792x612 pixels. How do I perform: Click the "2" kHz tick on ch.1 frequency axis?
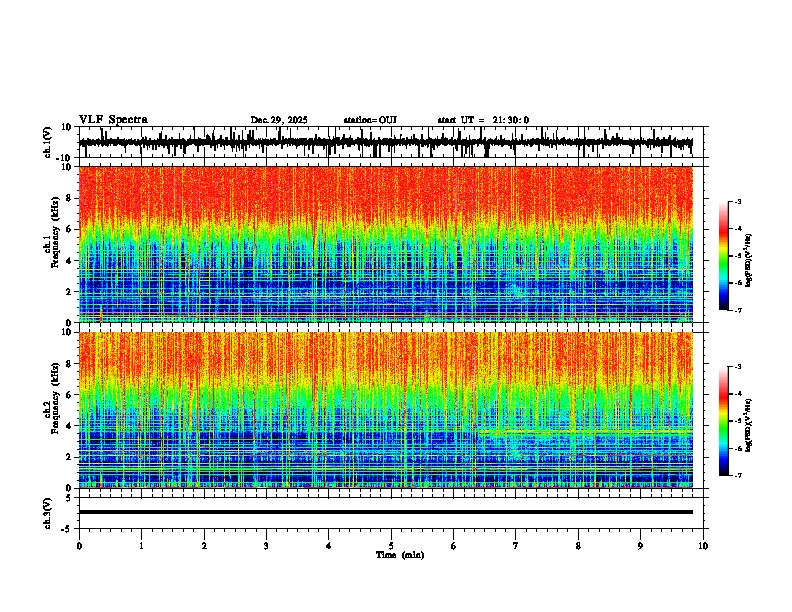pos(69,291)
